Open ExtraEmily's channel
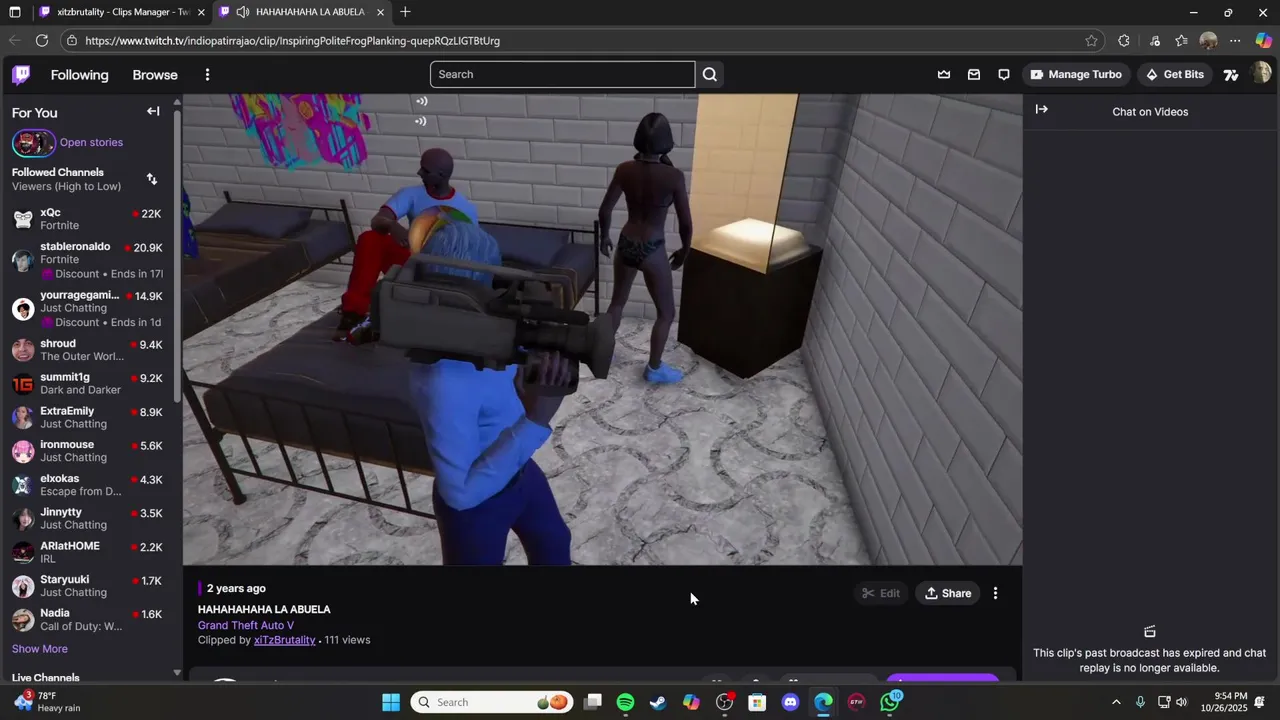Image resolution: width=1280 pixels, height=720 pixels. (x=87, y=417)
